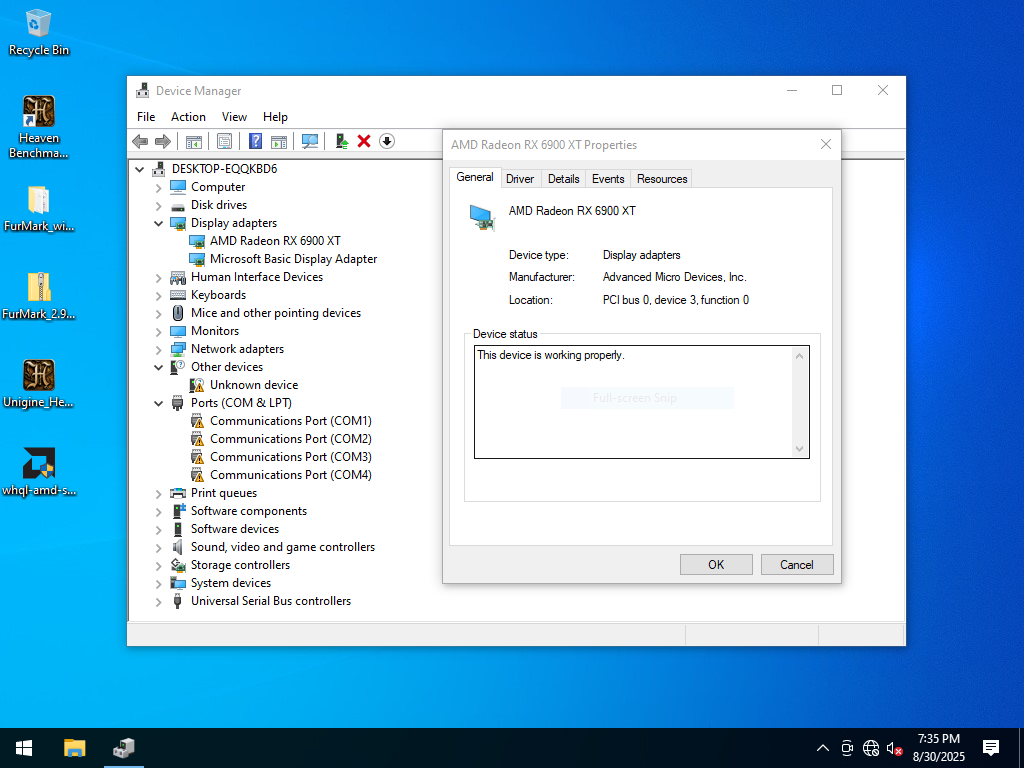Open the Help menu
This screenshot has width=1024, height=768.
click(x=275, y=117)
